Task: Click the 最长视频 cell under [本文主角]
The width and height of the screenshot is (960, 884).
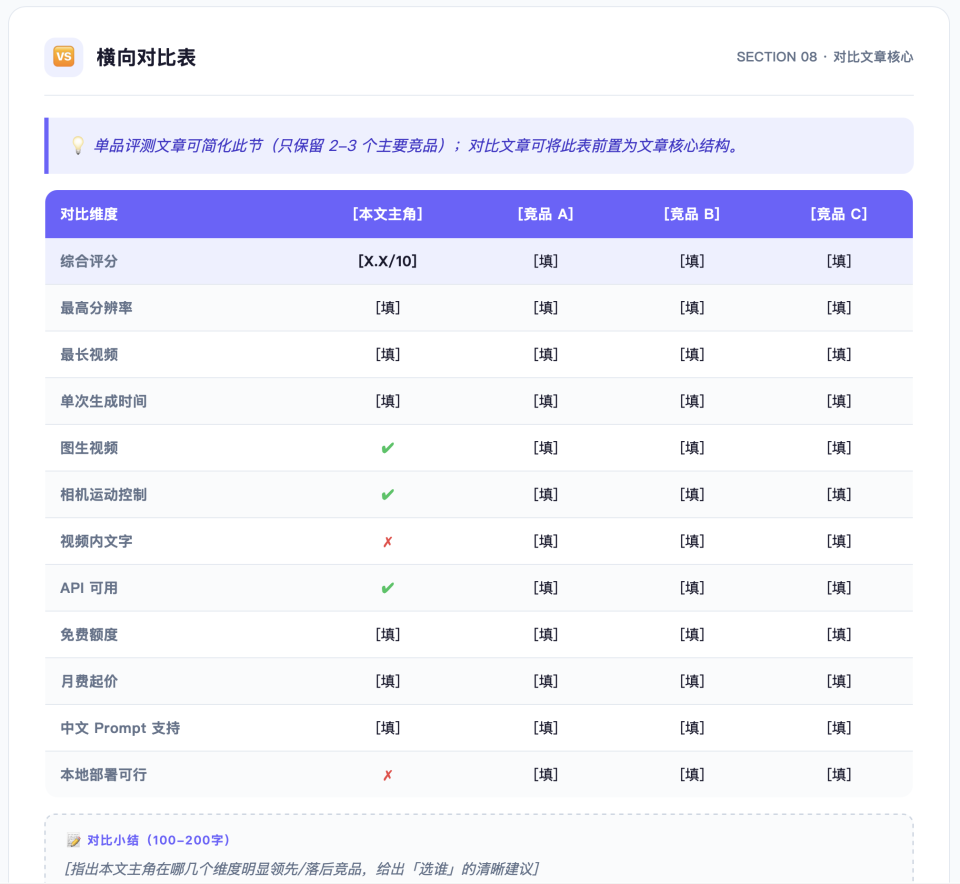Action: coord(388,354)
